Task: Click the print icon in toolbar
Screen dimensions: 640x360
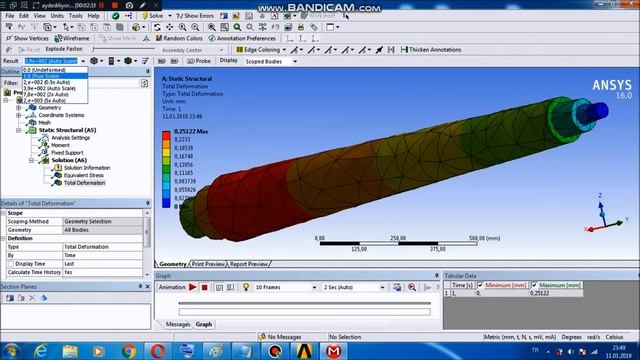Action: click(x=301, y=27)
